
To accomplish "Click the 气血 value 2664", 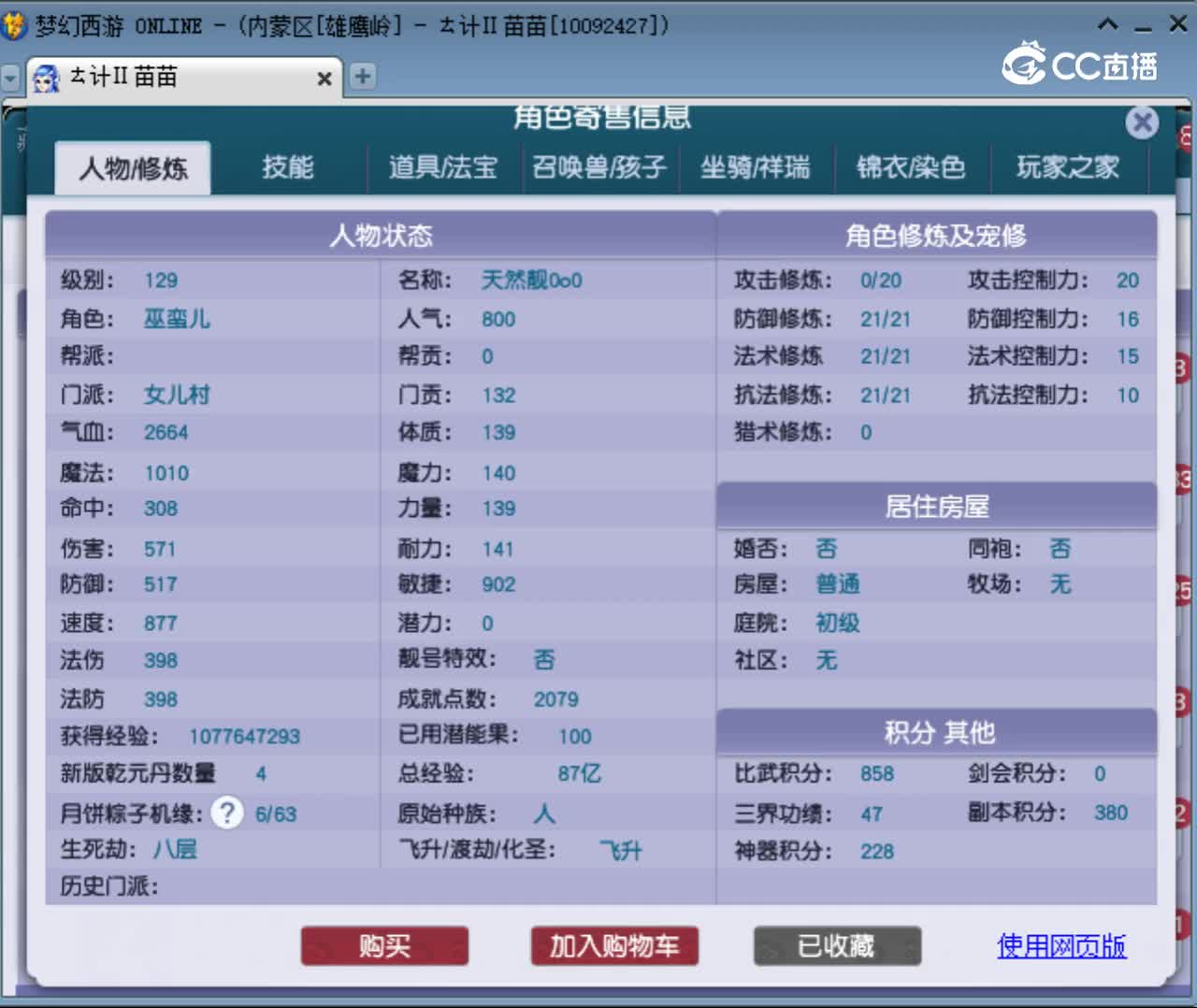I will point(166,433).
